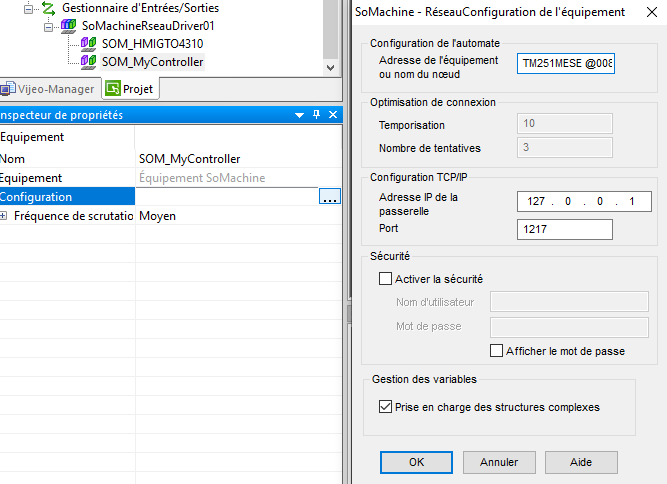Image resolution: width=667 pixels, height=484 pixels.
Task: Click the Annuler button
Action: pyautogui.click(x=498, y=462)
